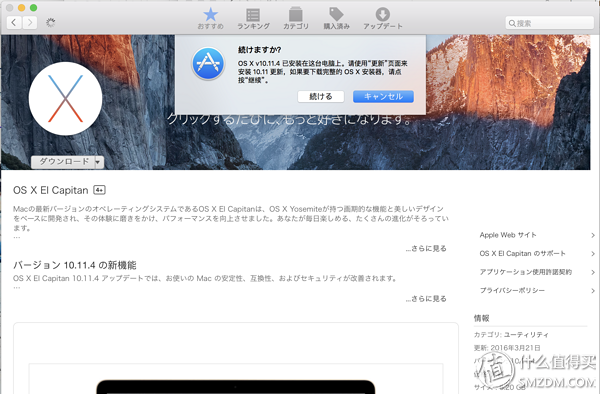Open the おすすめ featured tab
The width and height of the screenshot is (600, 394).
click(210, 19)
